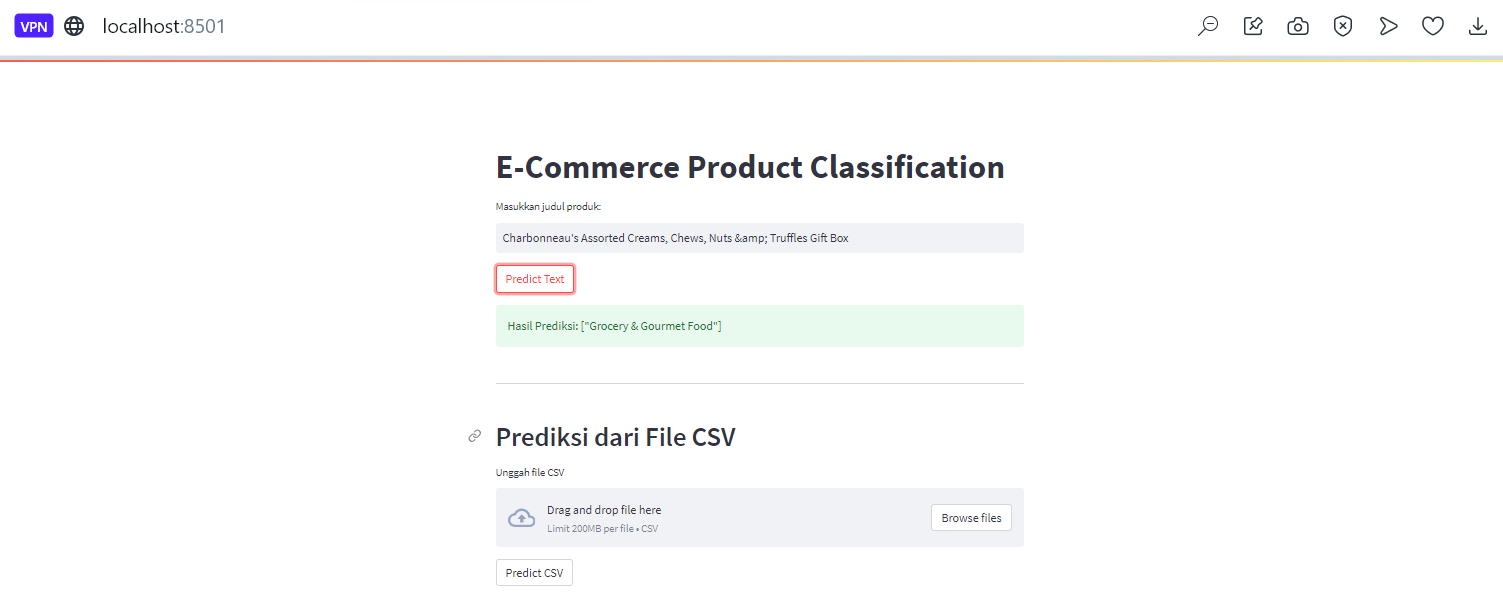Open the downloads arrow icon
This screenshot has height=615, width=1503.
coord(1478,27)
